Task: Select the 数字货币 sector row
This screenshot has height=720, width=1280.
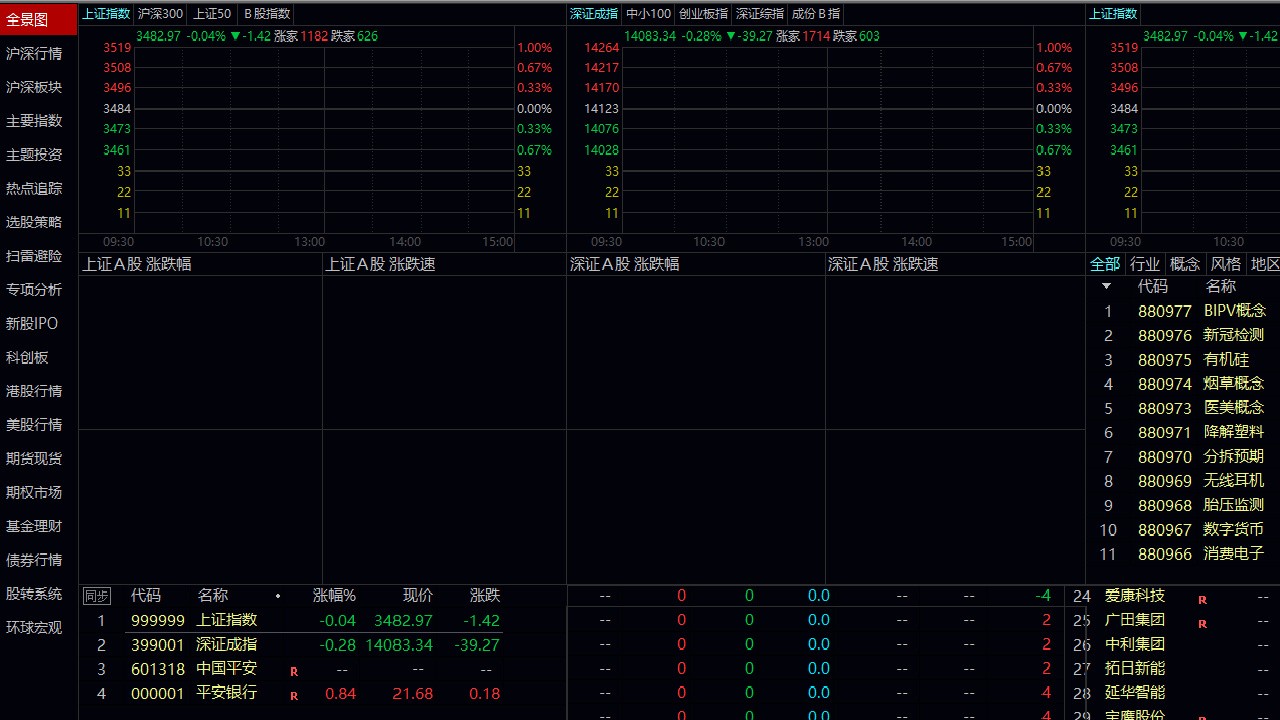Action: point(1232,529)
